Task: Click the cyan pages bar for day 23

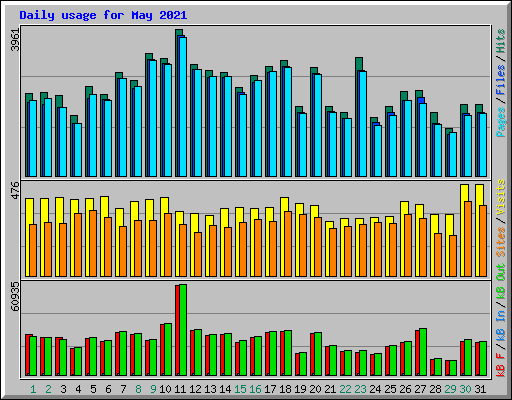Action: tap(363, 124)
